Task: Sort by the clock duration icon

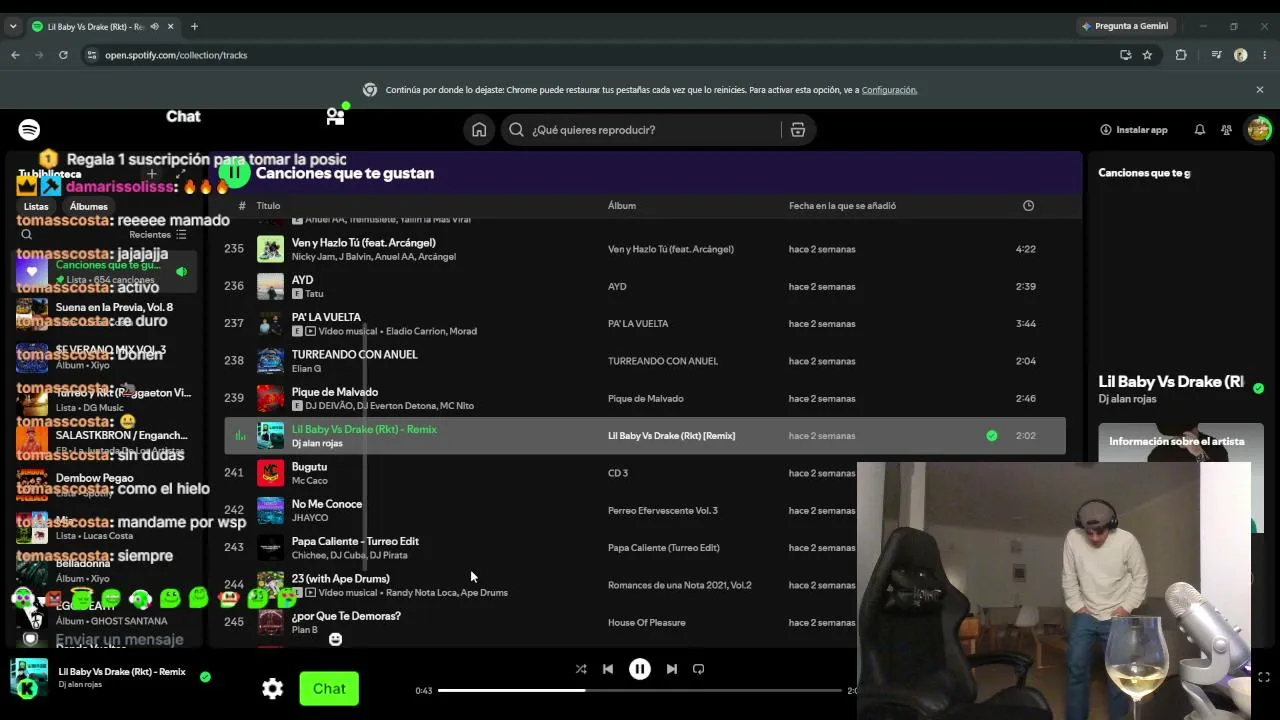Action: coord(1028,206)
